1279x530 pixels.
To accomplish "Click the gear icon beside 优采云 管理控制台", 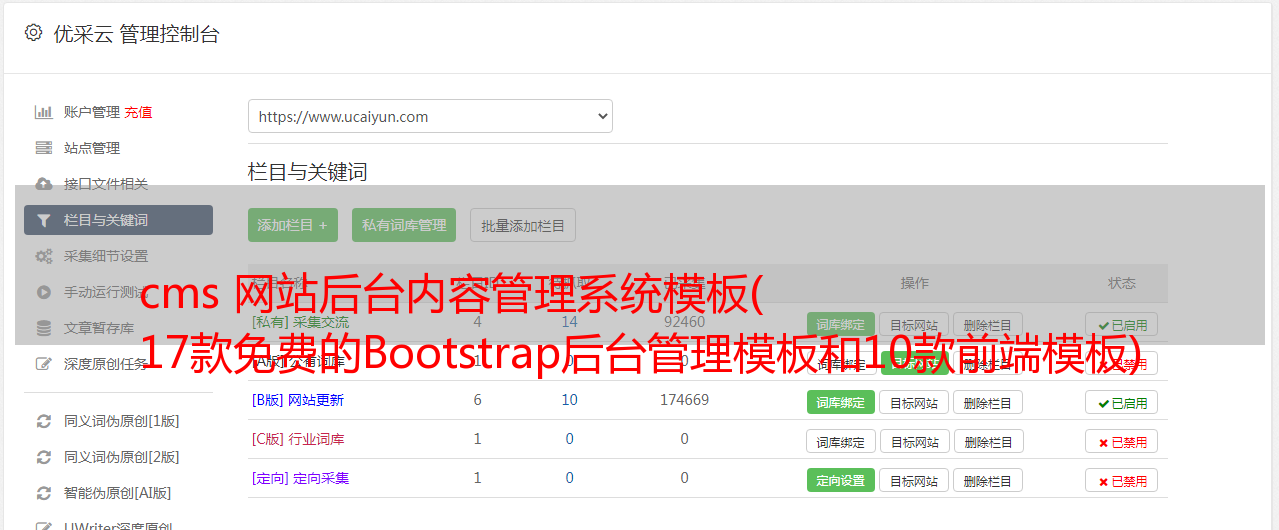I will tap(34, 33).
